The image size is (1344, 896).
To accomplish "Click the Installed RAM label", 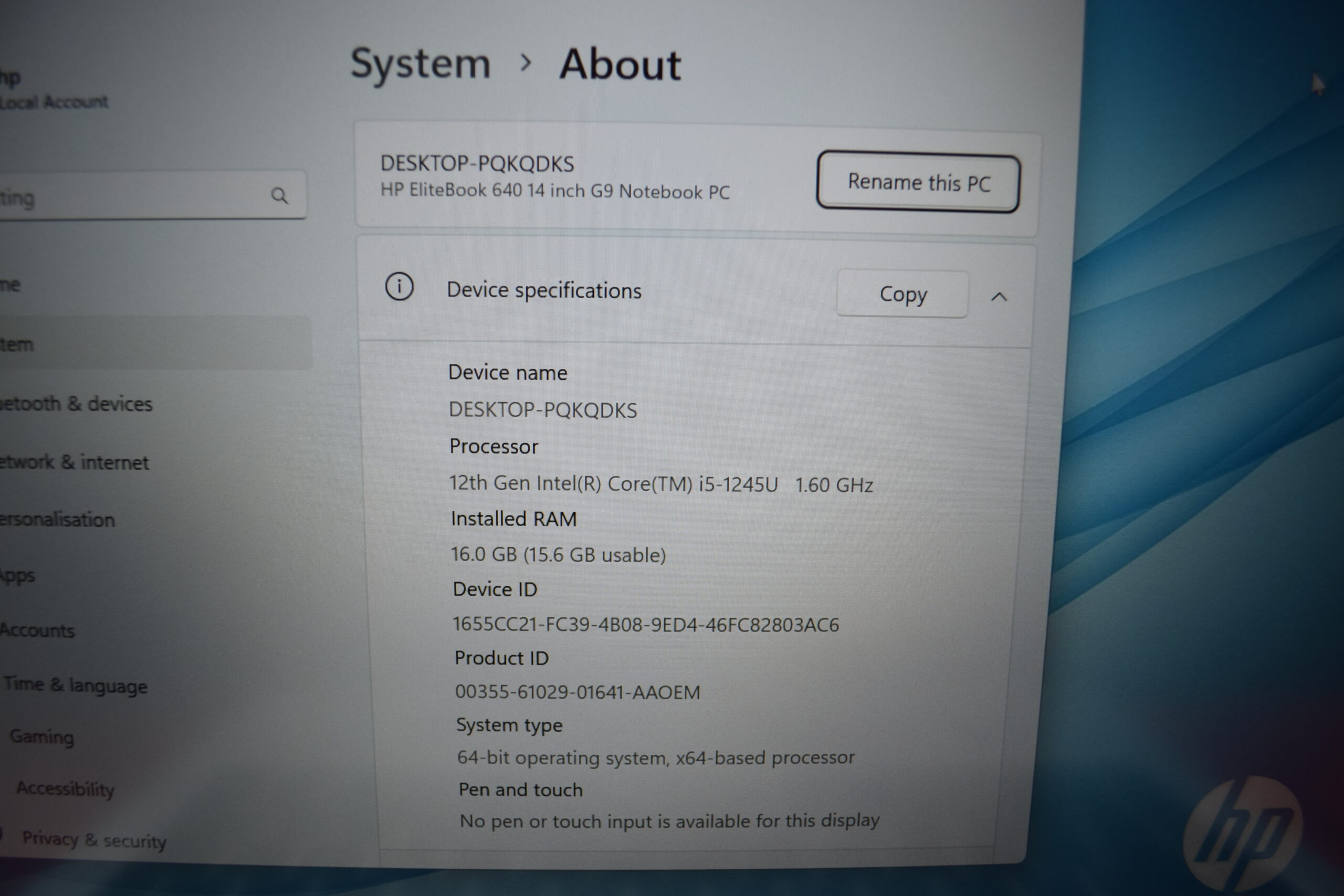I will coord(514,519).
